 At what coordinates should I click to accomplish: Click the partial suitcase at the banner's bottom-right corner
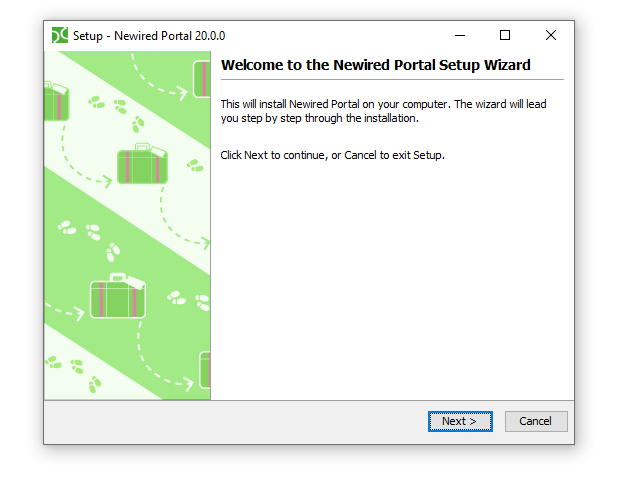(205, 370)
